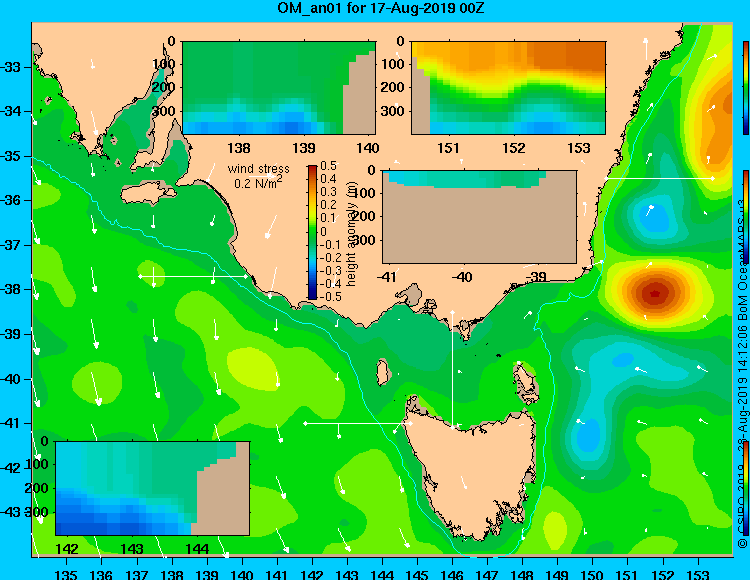Viewport: 750px width, 580px height.
Task: Click the "BoM OceanMAPS" vertical credit text
Action: [x=742, y=258]
